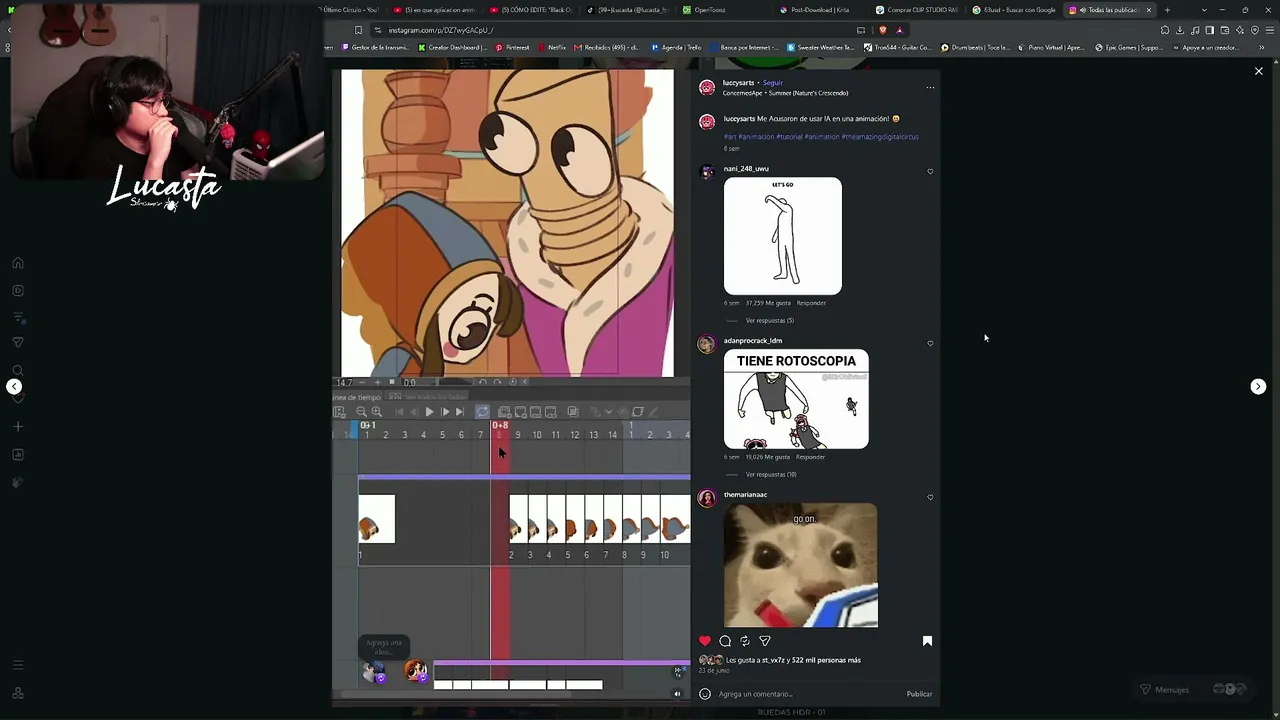Open the emoji picker in the comment box

(705, 694)
